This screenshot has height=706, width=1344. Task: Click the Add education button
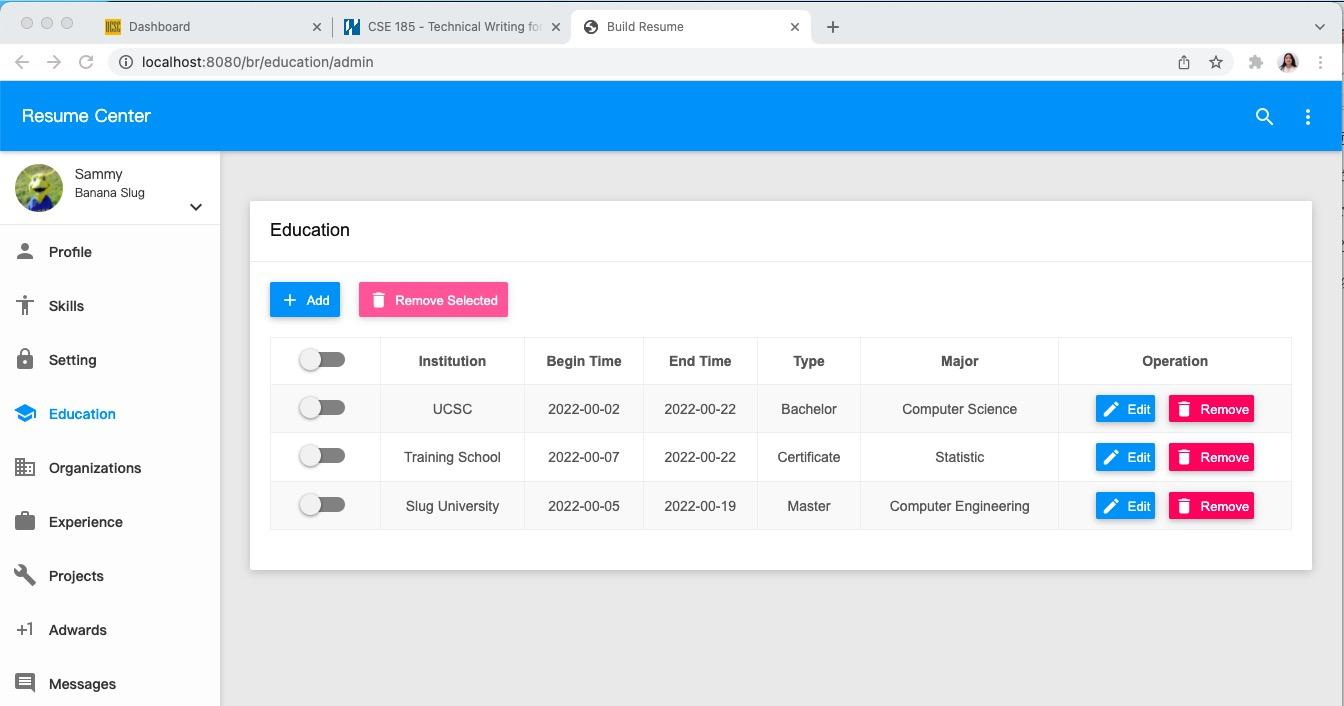tap(305, 300)
